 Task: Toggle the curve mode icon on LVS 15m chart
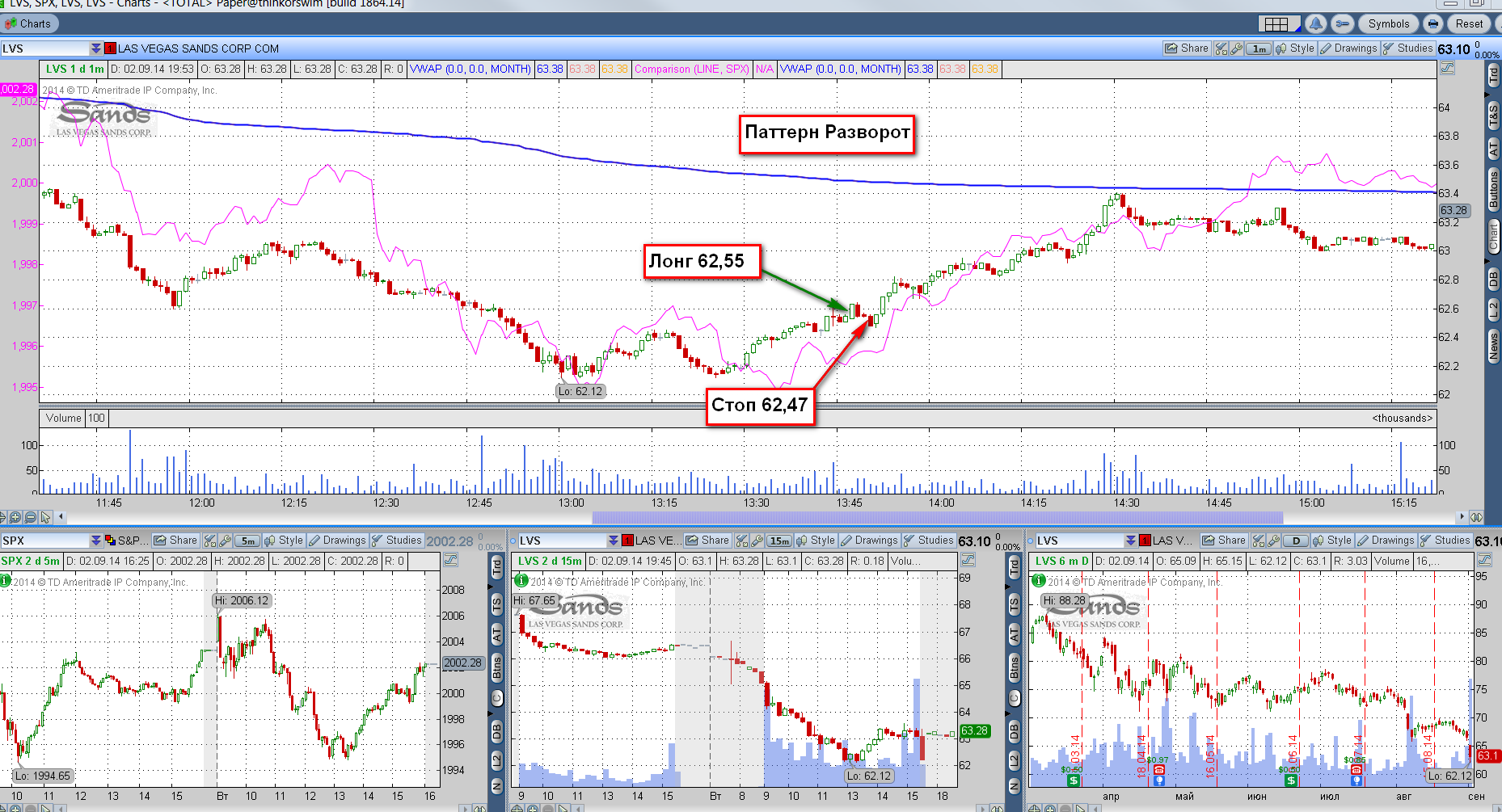(x=968, y=560)
